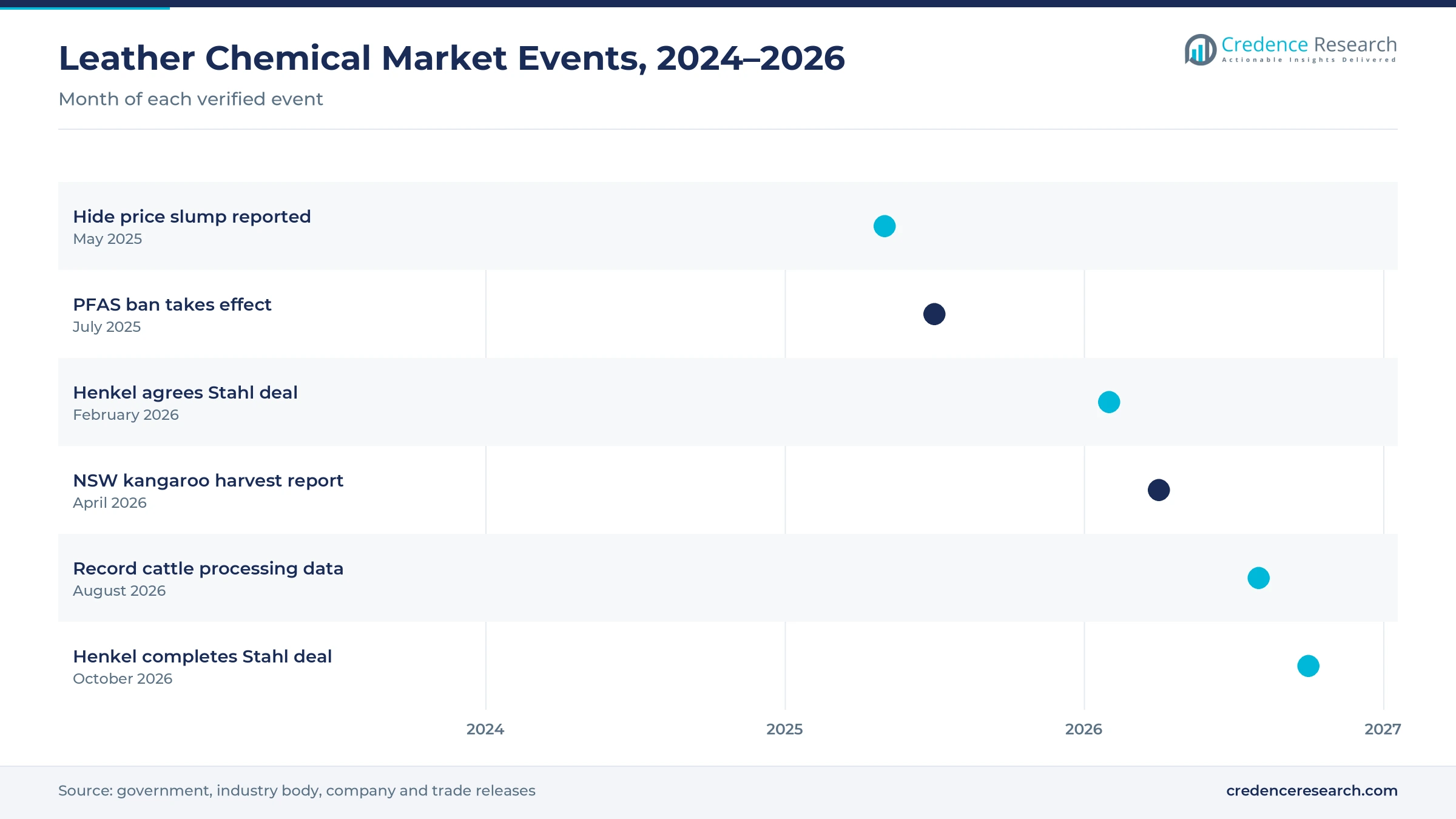Click the 'May 2025' date text
Screen dimensions: 1456x819
point(107,239)
